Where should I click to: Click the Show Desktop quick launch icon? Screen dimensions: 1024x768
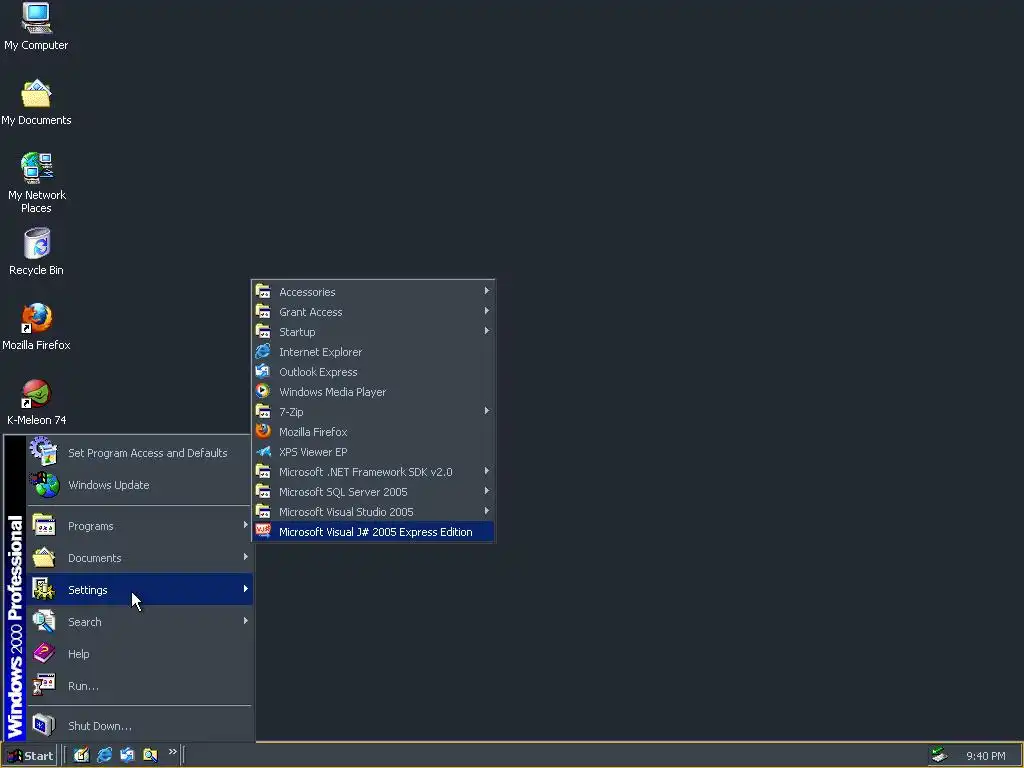point(81,755)
